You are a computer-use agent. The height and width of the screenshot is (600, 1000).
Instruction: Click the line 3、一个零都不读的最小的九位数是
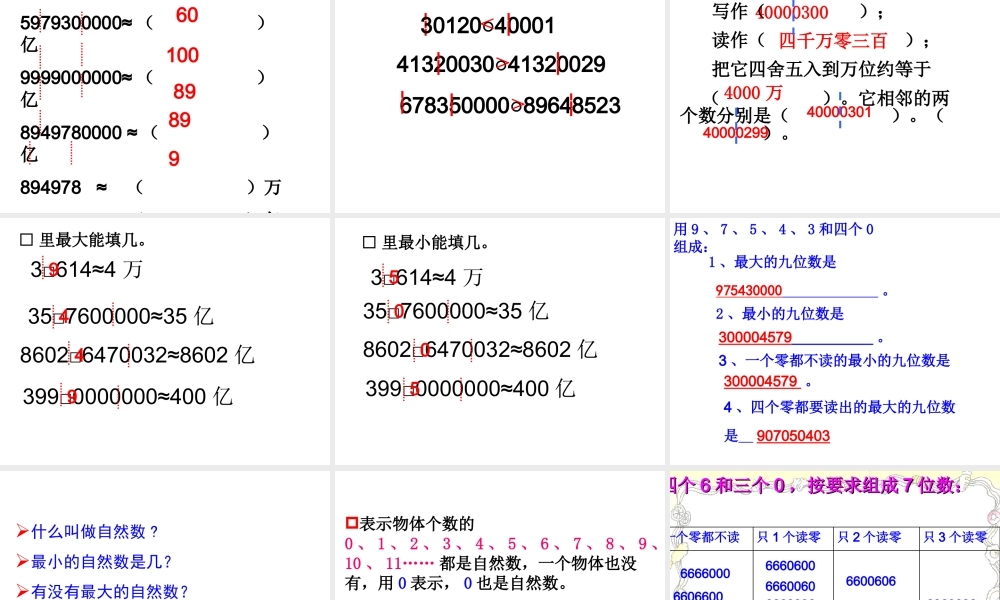834,360
